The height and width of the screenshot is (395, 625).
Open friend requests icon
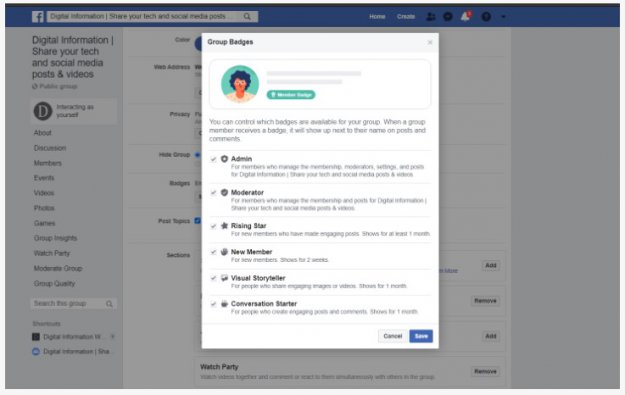pyautogui.click(x=430, y=17)
